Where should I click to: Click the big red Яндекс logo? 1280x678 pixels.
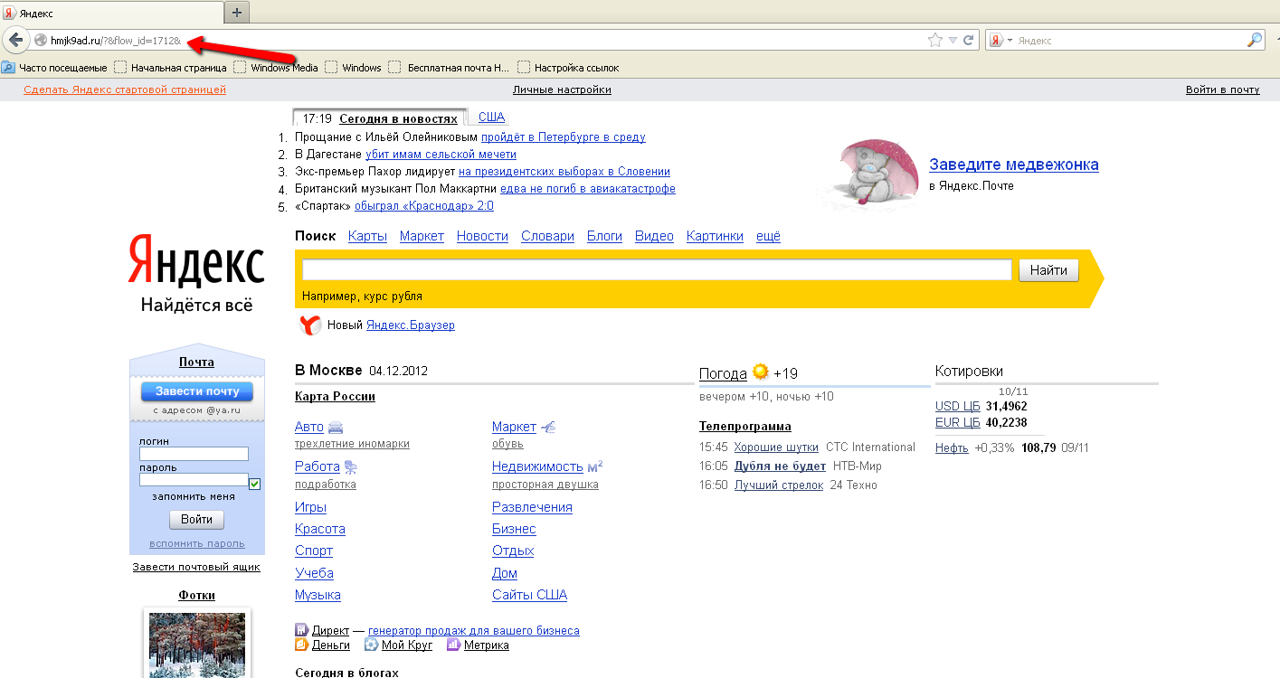pos(196,260)
